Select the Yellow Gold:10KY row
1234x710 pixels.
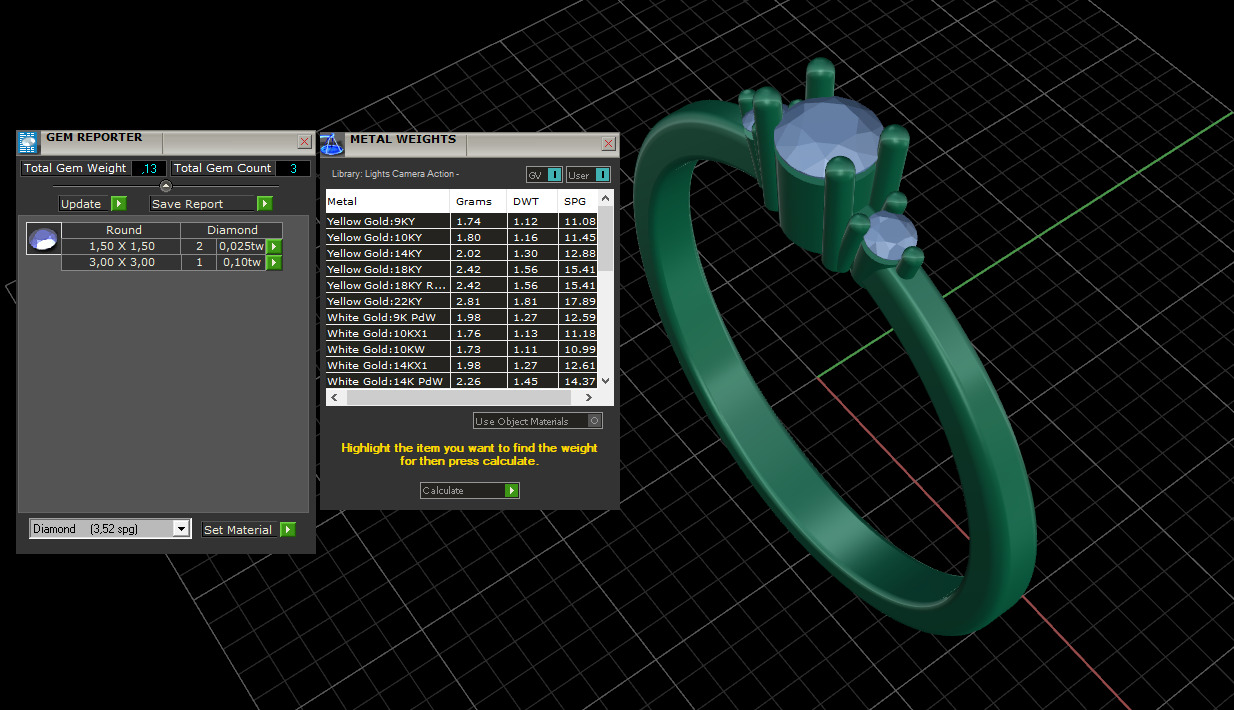[461, 237]
